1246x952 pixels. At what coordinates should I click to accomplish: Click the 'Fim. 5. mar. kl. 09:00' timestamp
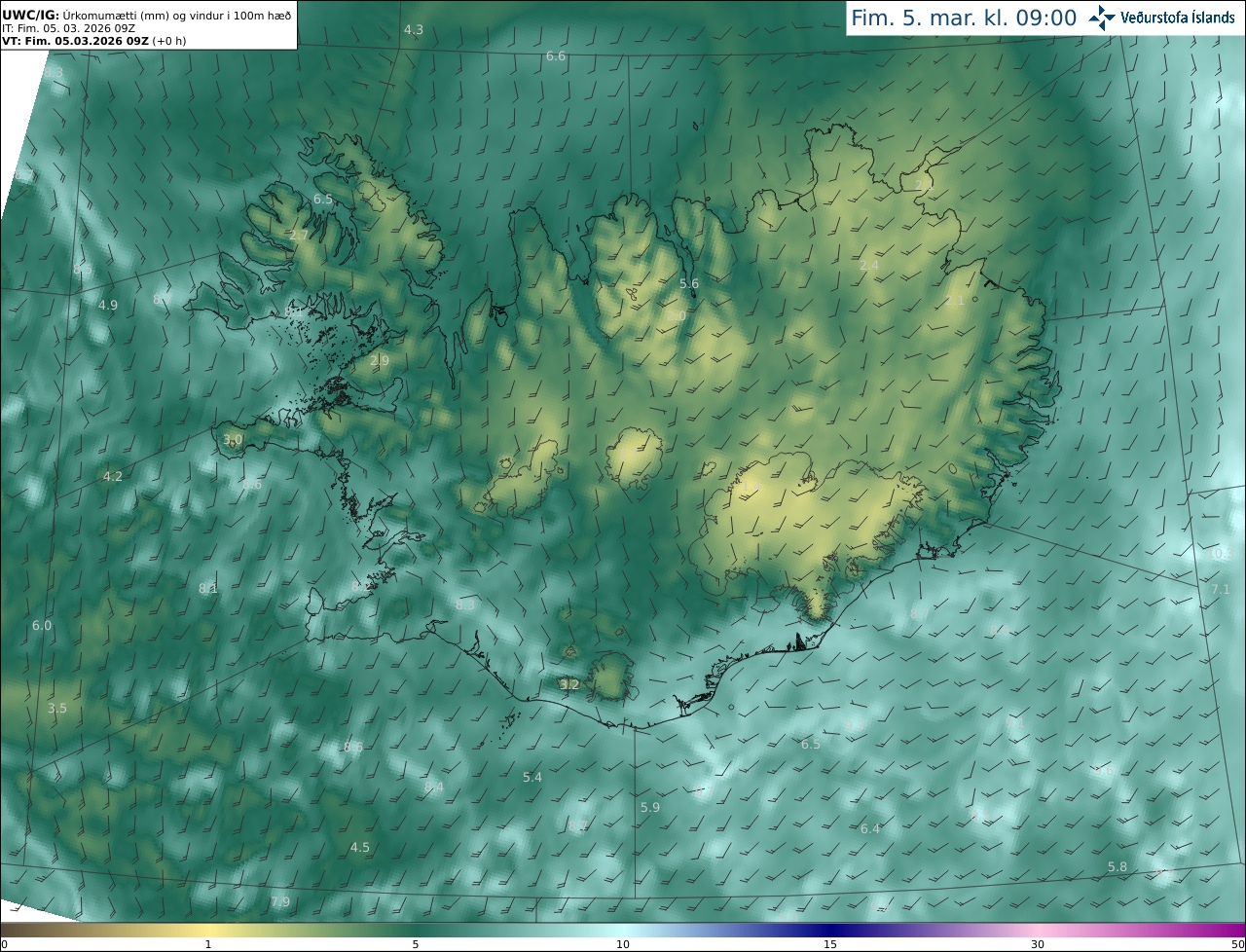pos(964,18)
